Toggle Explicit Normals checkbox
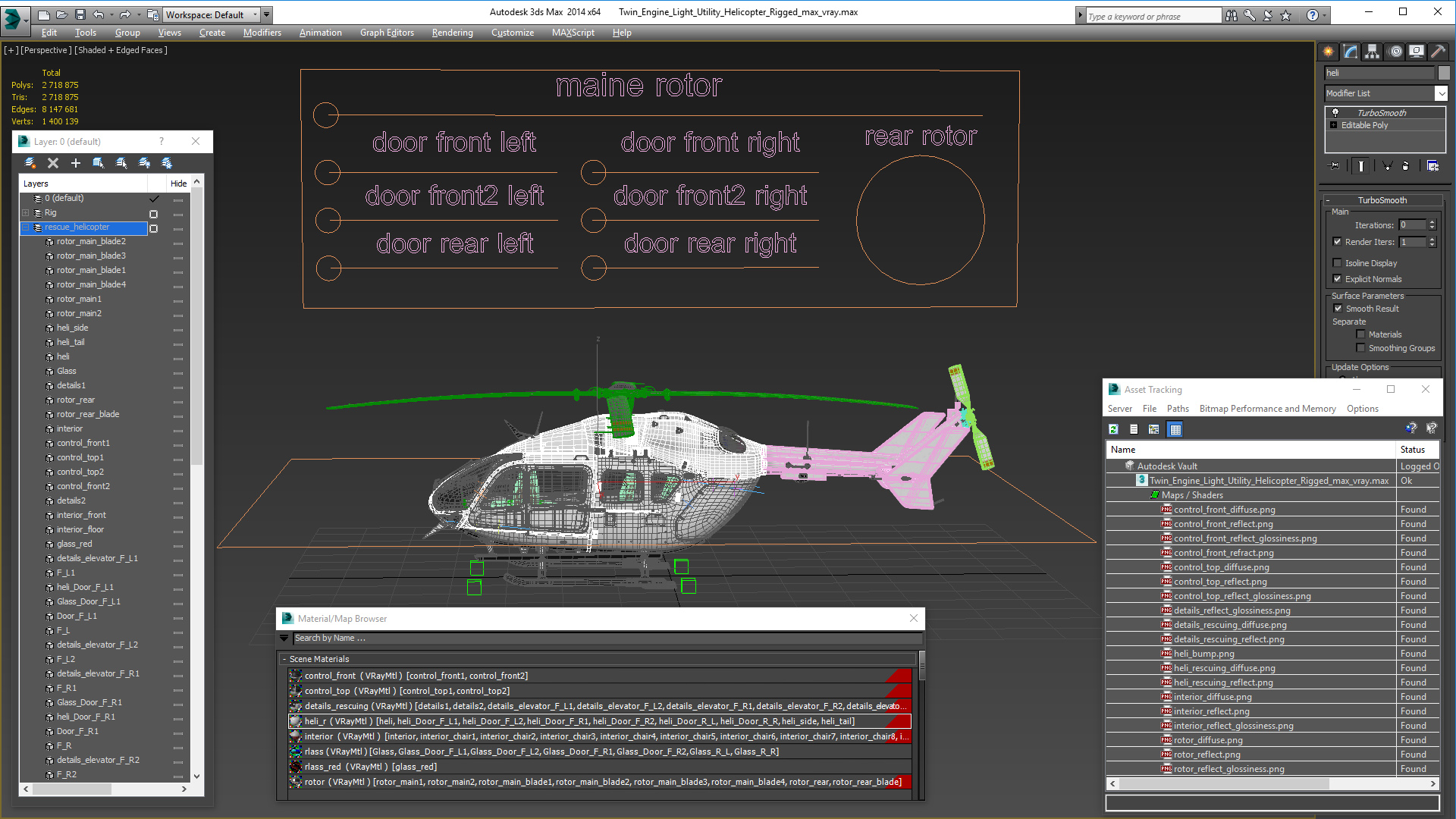The width and height of the screenshot is (1456, 819). 1338,279
